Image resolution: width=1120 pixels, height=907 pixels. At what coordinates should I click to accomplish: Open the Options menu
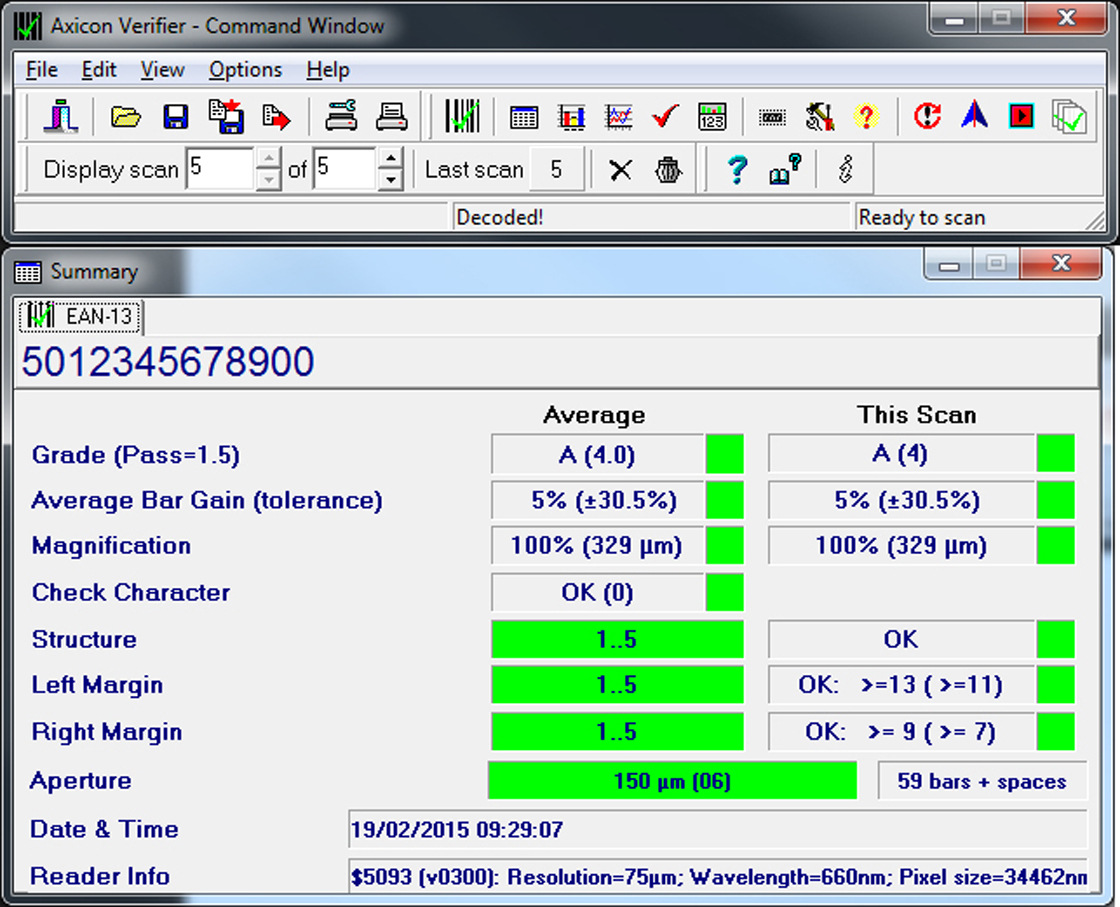click(245, 70)
